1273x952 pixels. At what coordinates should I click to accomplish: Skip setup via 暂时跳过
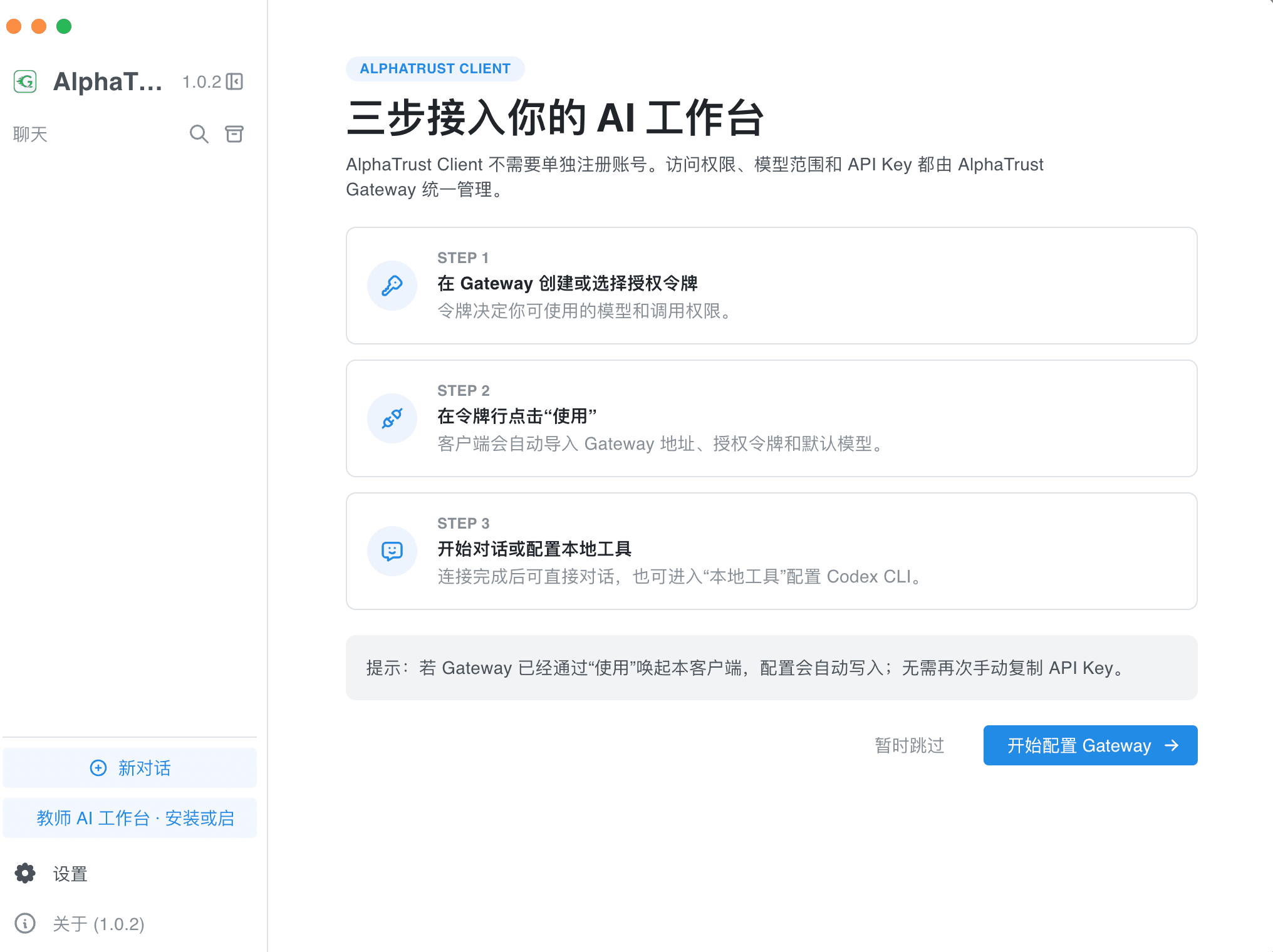tap(910, 745)
